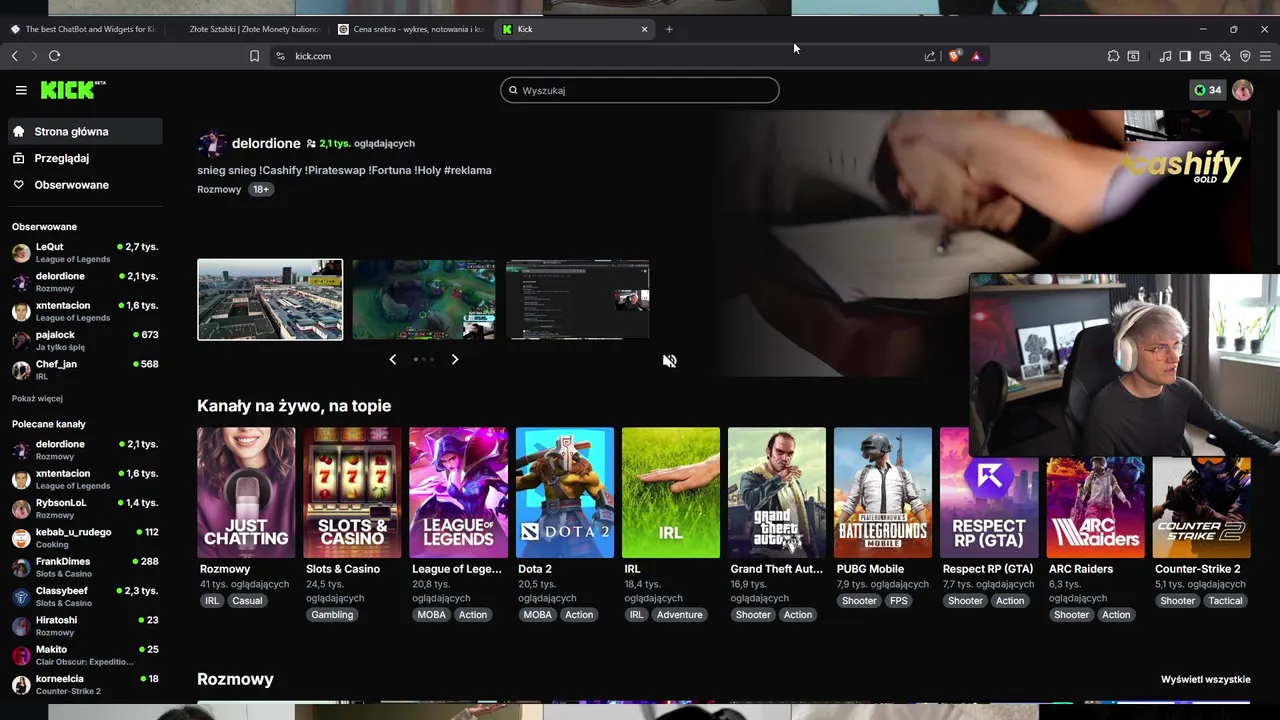Go to next carousel stream with right arrow

click(x=455, y=359)
